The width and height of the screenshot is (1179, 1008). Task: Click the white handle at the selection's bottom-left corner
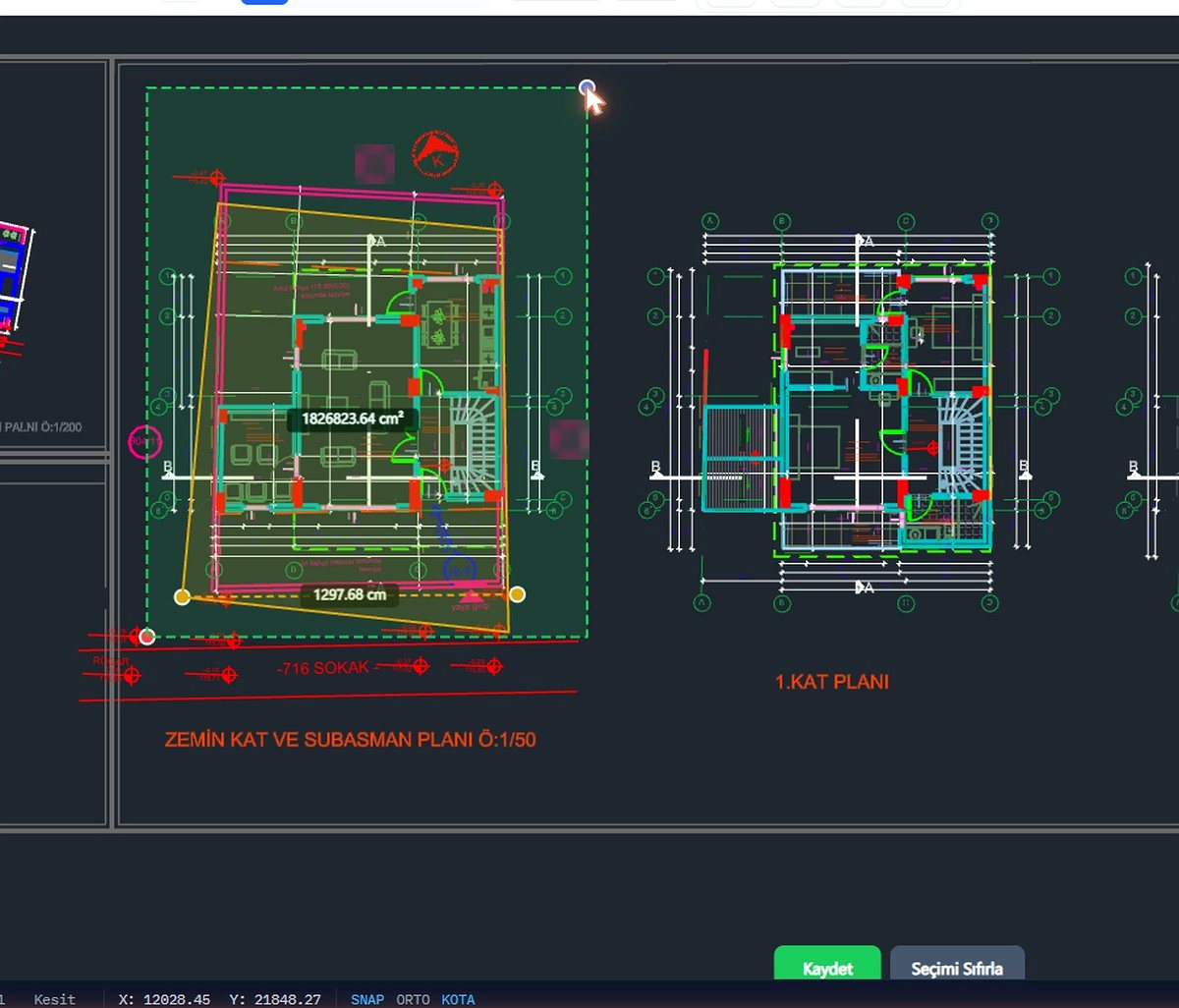click(x=146, y=637)
